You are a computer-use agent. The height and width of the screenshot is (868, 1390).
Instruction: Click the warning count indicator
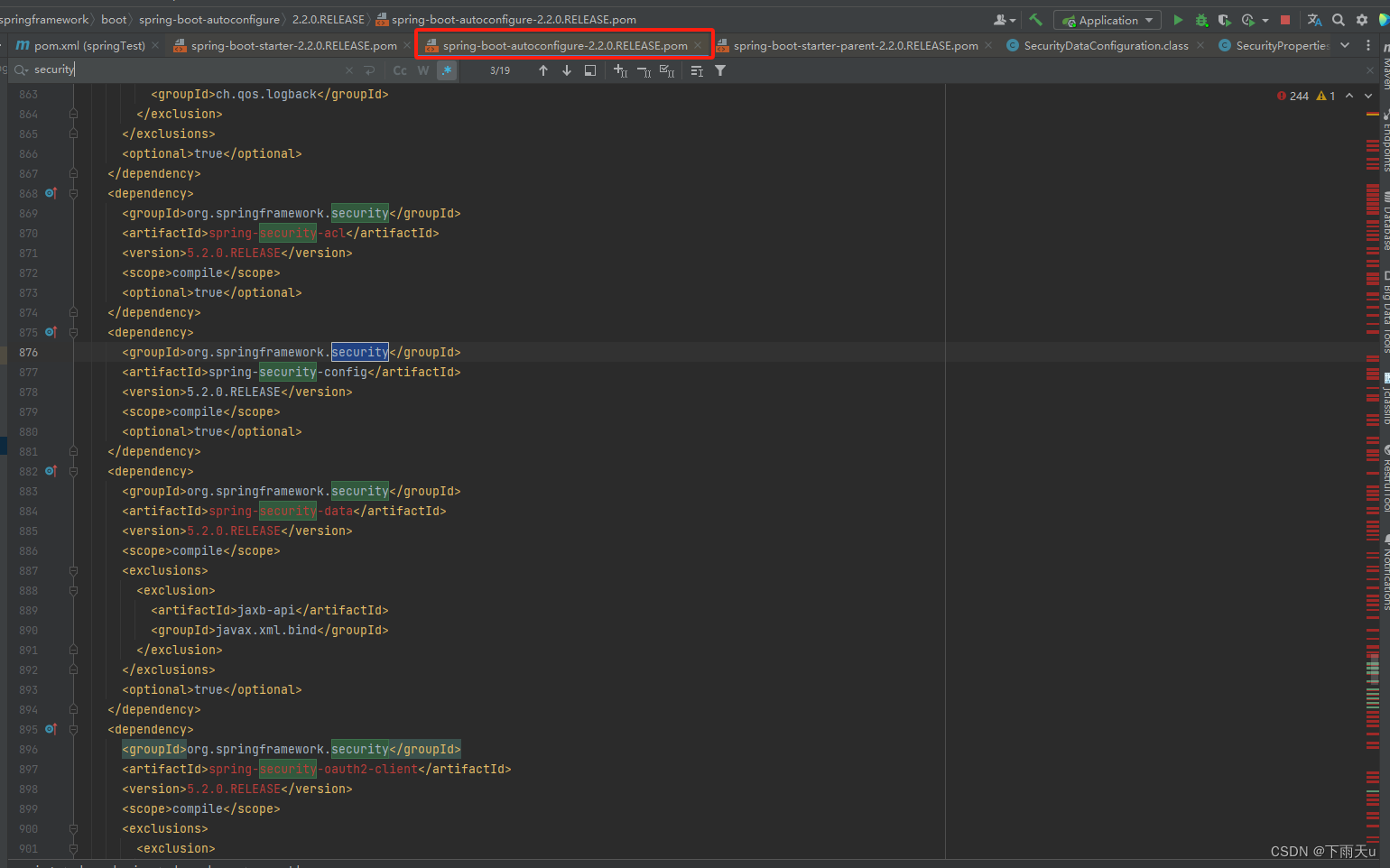click(x=1326, y=96)
